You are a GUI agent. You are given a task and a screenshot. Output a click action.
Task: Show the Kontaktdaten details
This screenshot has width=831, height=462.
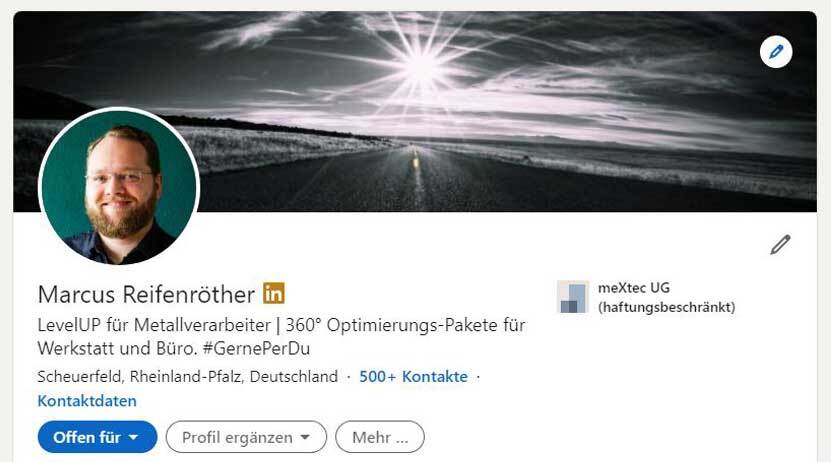[x=87, y=401]
